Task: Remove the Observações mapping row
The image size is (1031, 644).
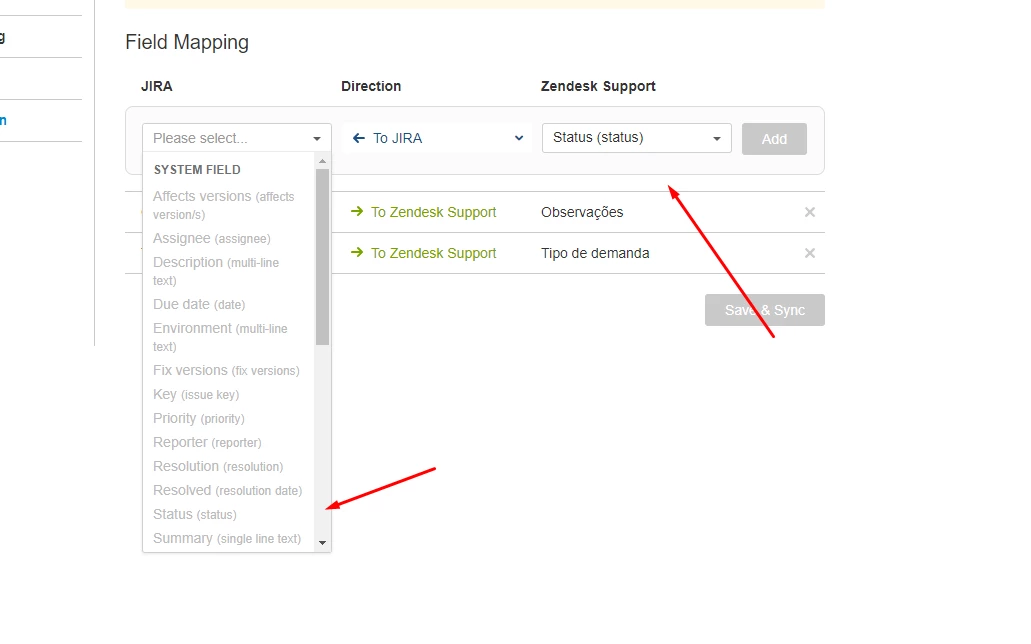Action: [x=810, y=212]
